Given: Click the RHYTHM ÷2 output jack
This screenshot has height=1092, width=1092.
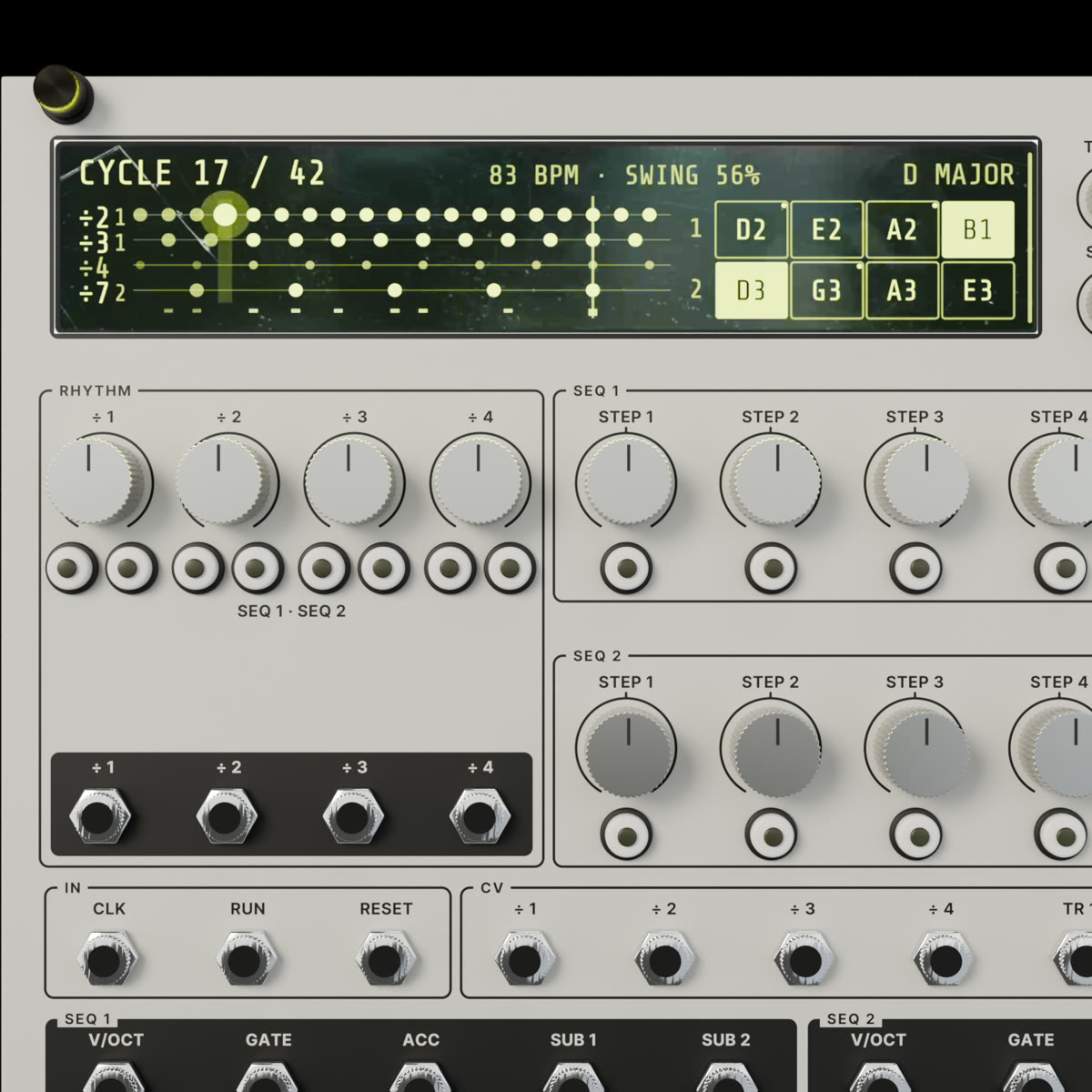Looking at the screenshot, I should pos(226,816).
